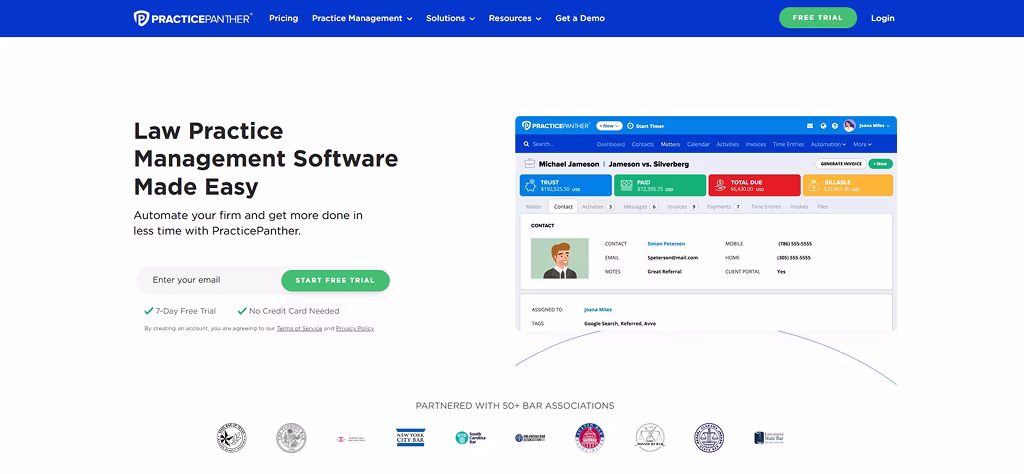Open the Messages tab with badge 6

tap(640, 206)
